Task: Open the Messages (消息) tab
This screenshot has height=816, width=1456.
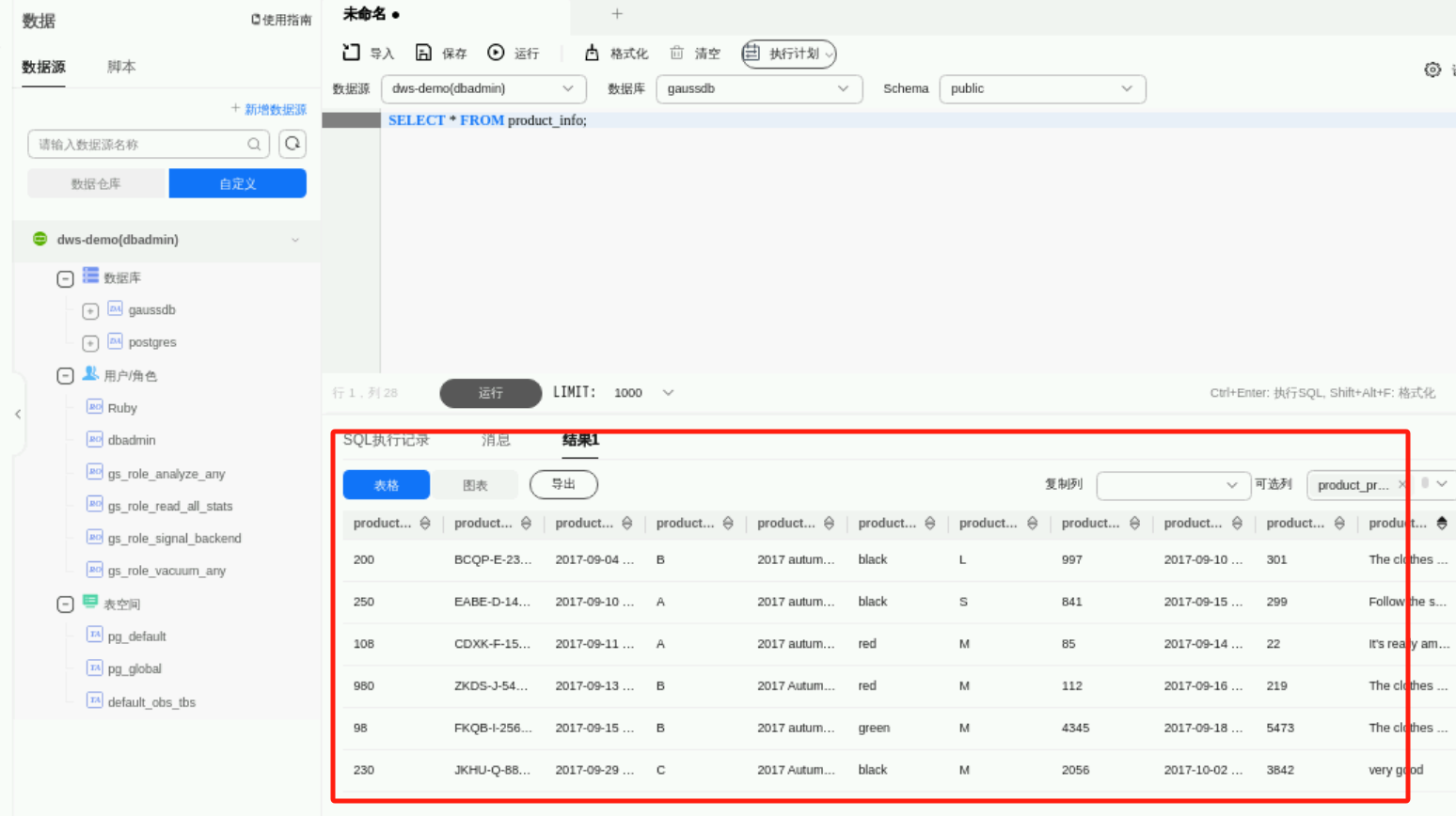Action: 496,440
